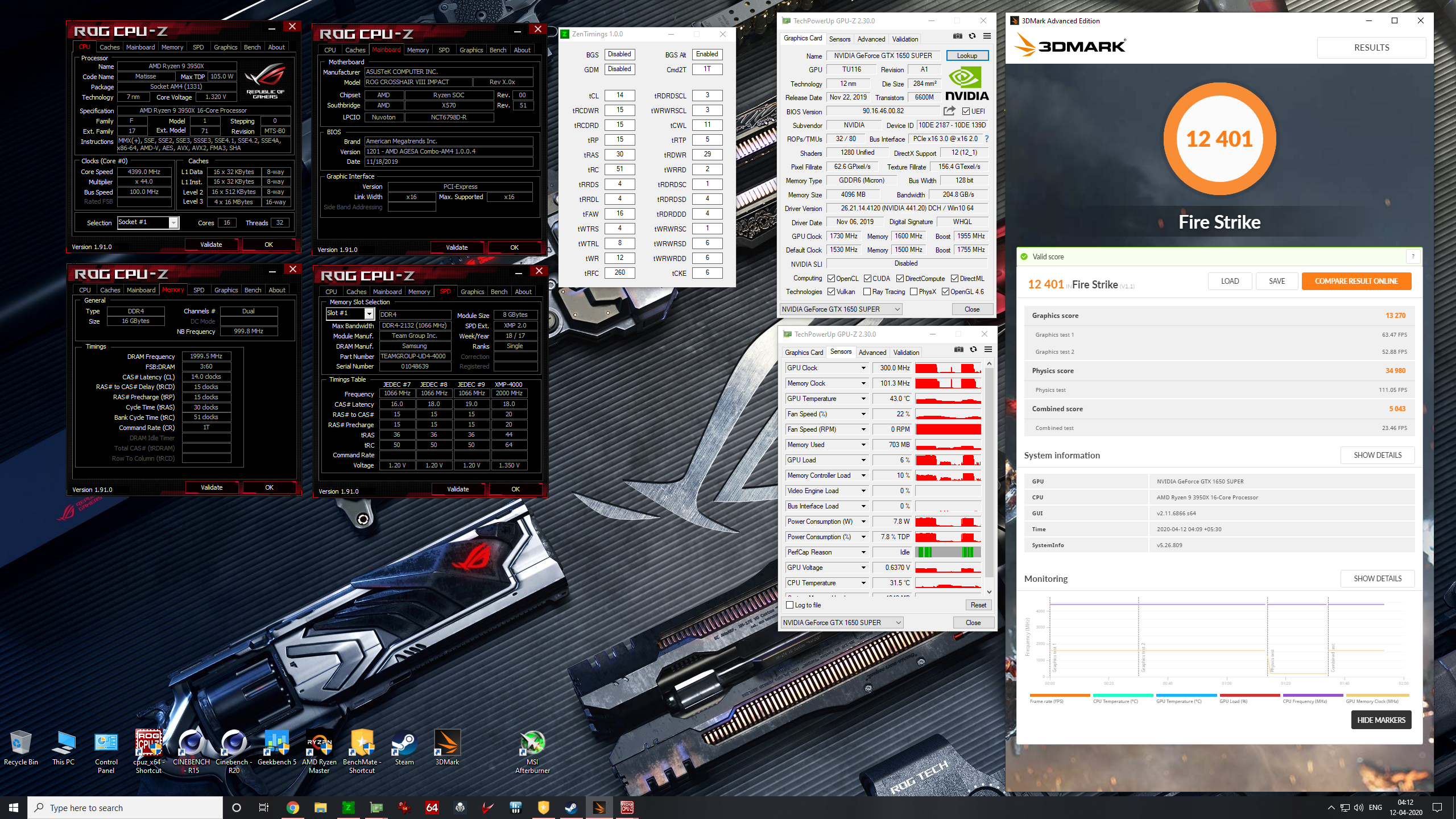Expand GPU Temperature sensor dropdown

pos(863,399)
